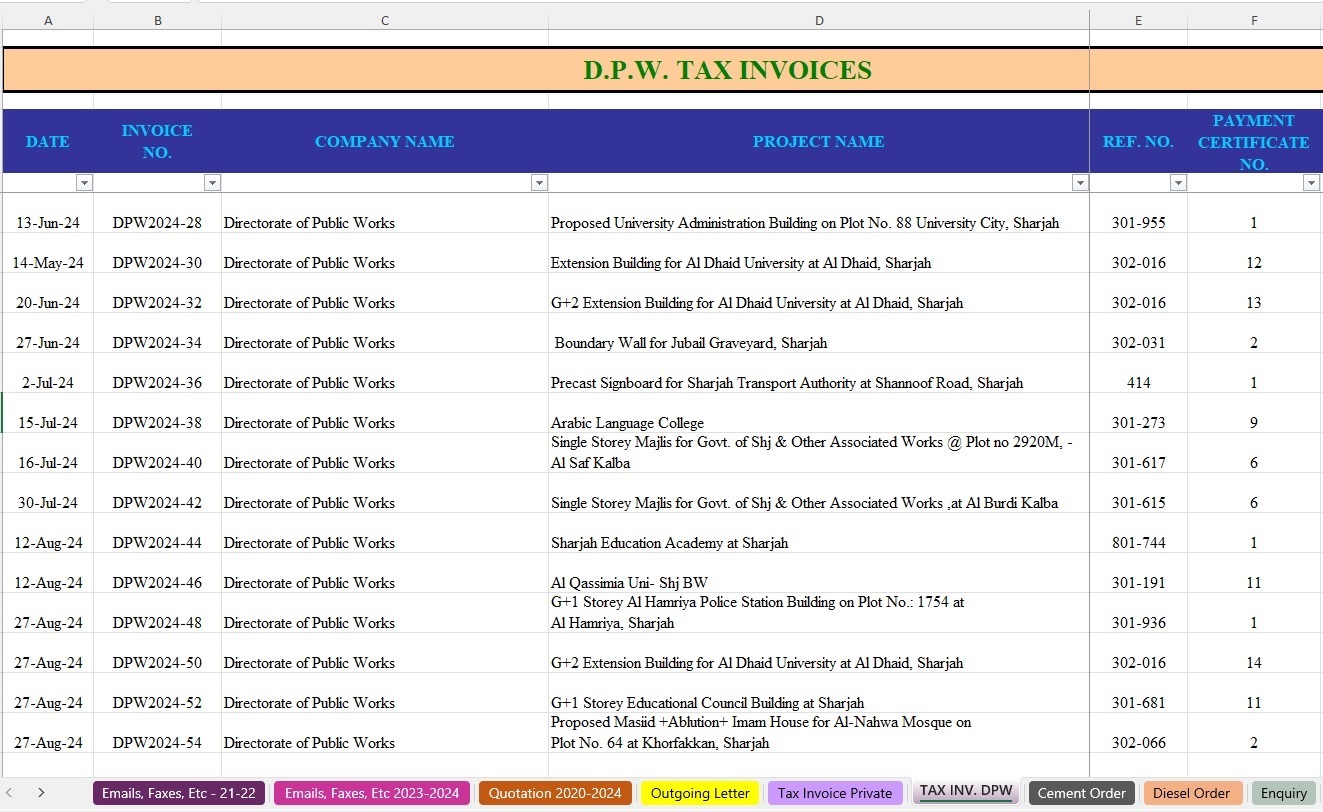
Task: Click the PAYMENT CERTIFICATE NO. header cell
Action: click(1254, 141)
